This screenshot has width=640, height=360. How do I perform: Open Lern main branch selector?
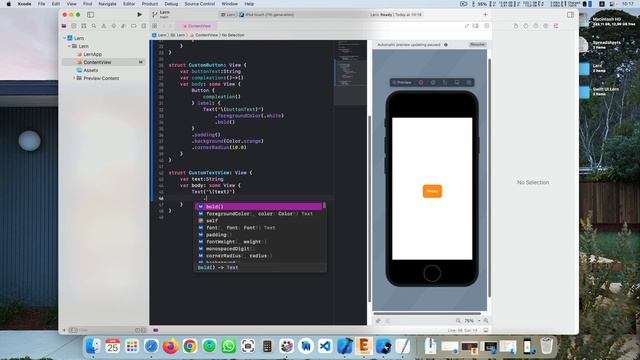pos(161,14)
